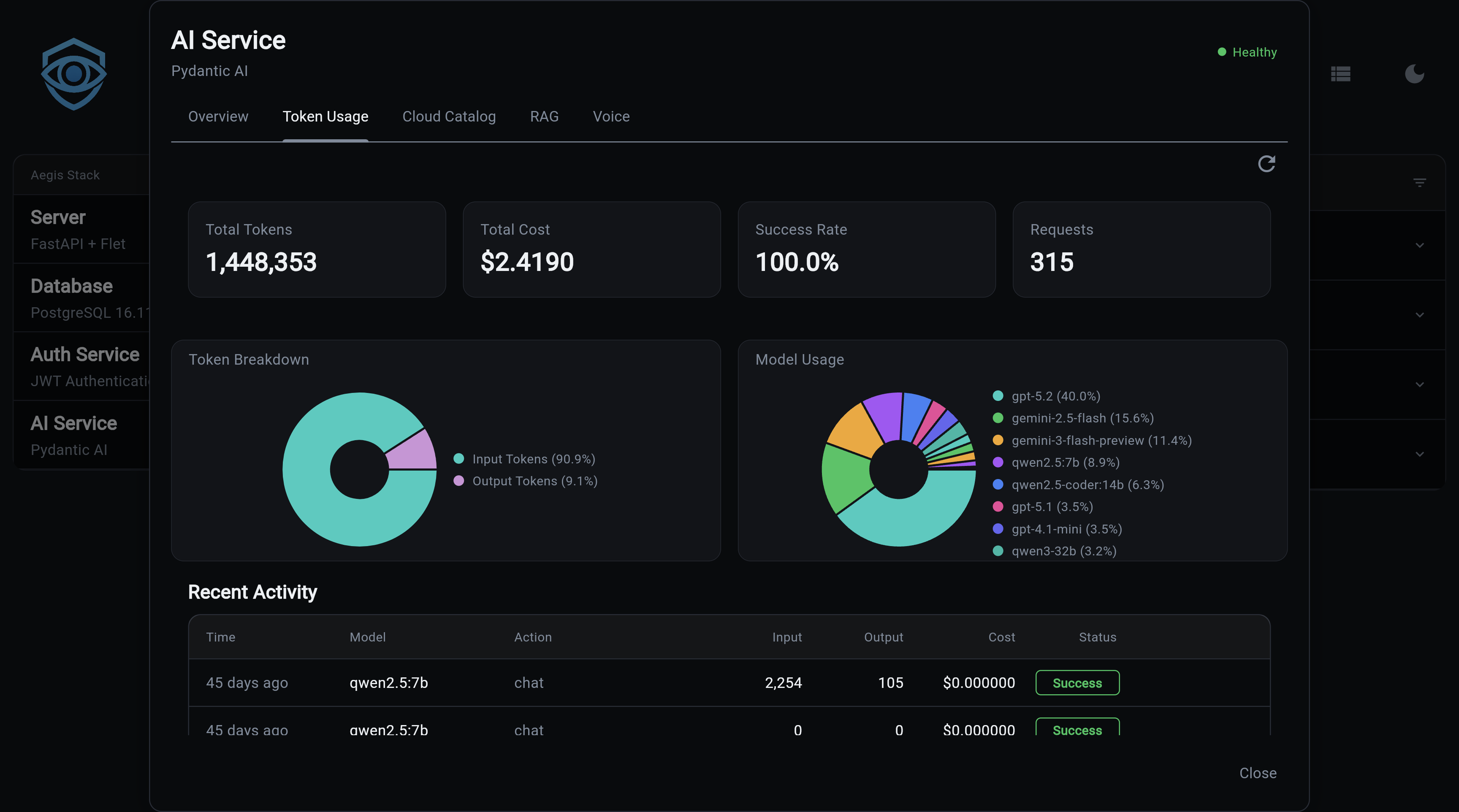Expand the first row chevron on right
Image resolution: width=1459 pixels, height=812 pixels.
[x=1419, y=245]
